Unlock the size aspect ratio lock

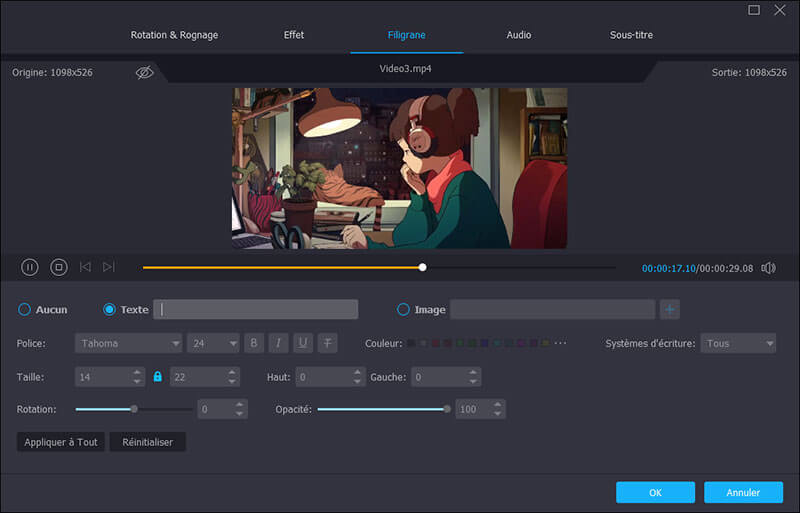[157, 377]
